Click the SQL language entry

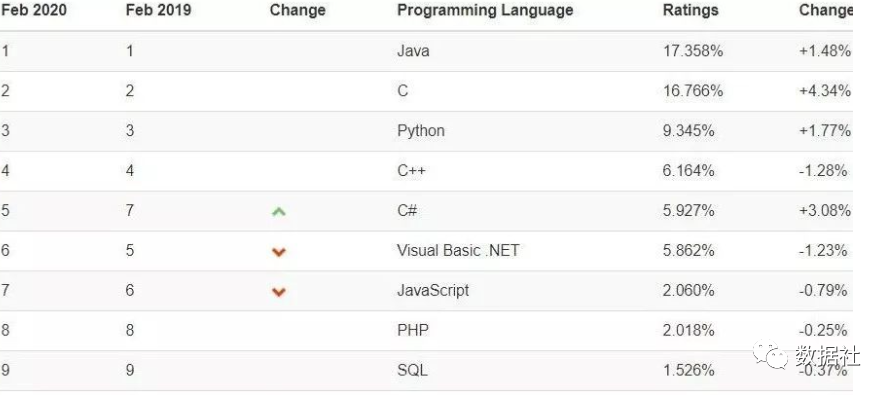point(412,371)
